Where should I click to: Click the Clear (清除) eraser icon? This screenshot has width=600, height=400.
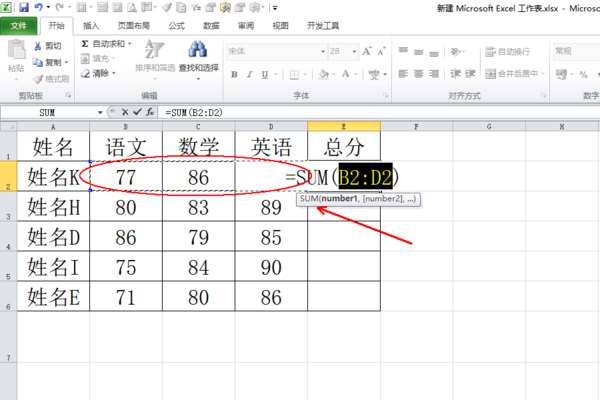tap(85, 73)
